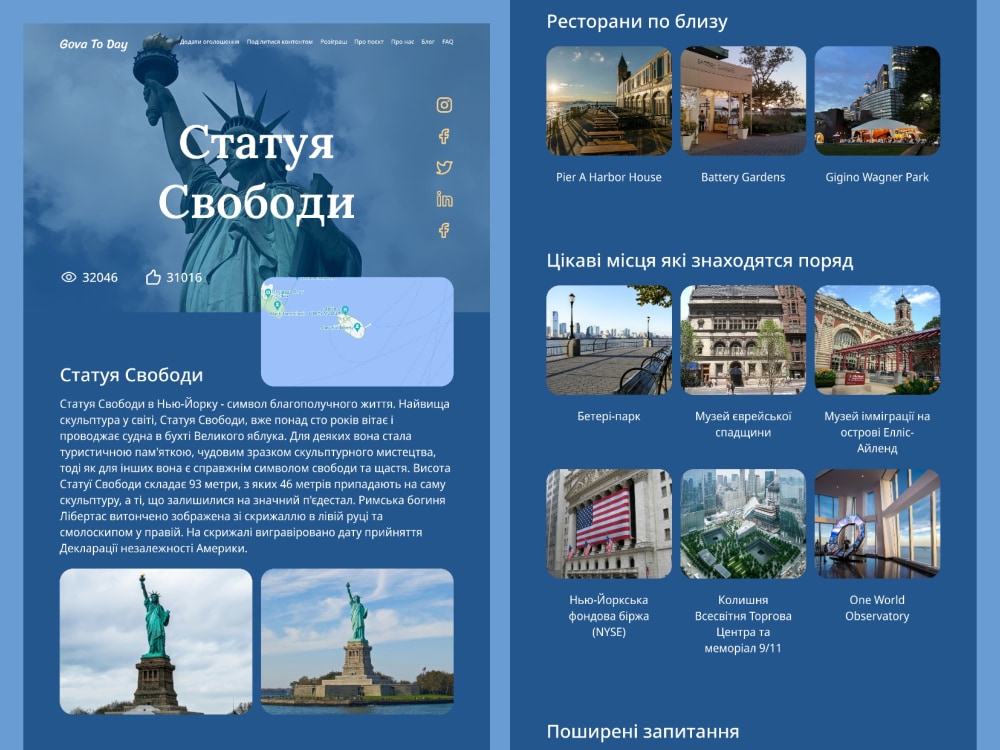The image size is (1000, 750).
Task: Click the Battery Gardens label
Action: (x=743, y=177)
